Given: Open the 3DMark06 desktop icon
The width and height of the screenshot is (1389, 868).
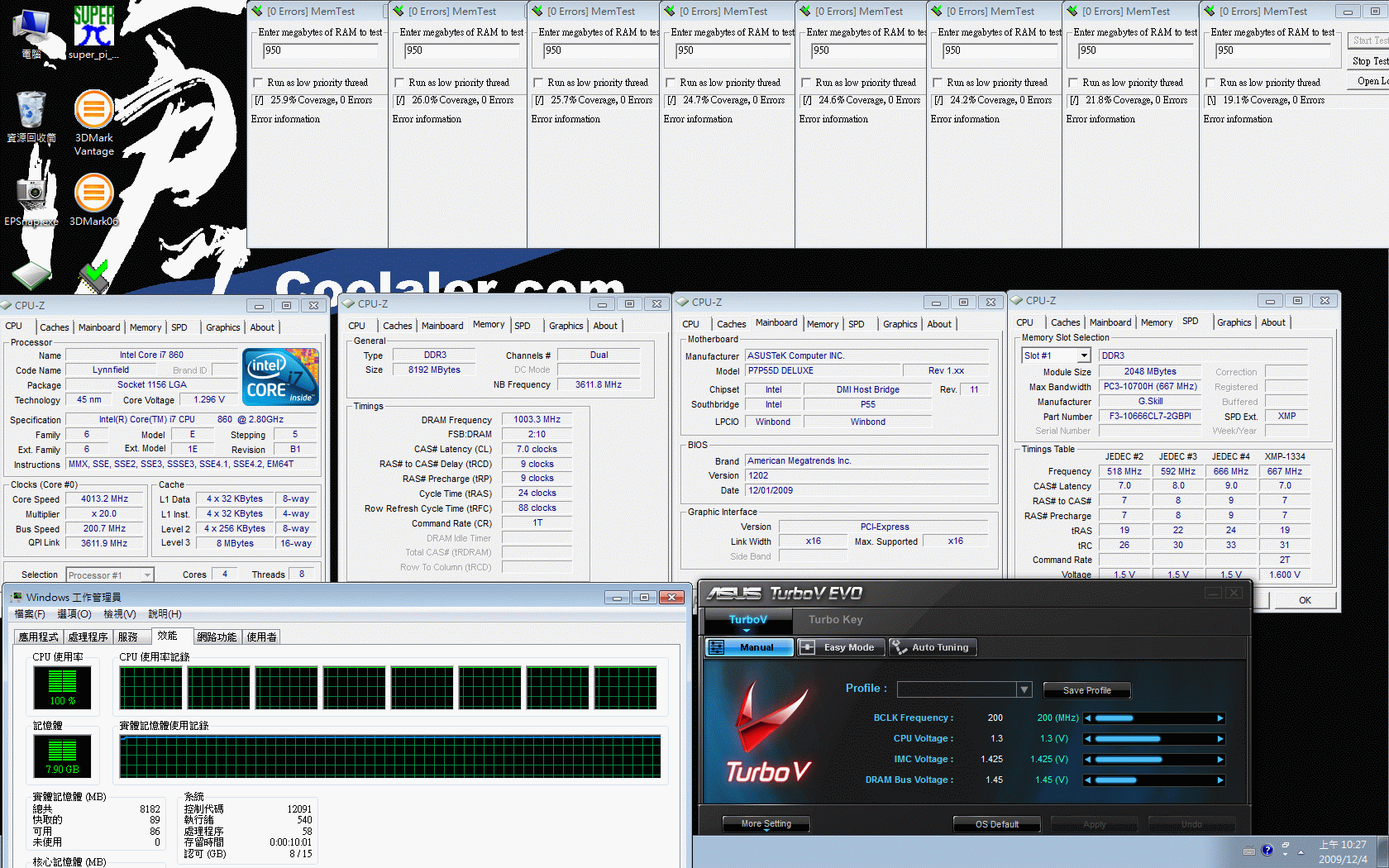Looking at the screenshot, I should [93, 200].
